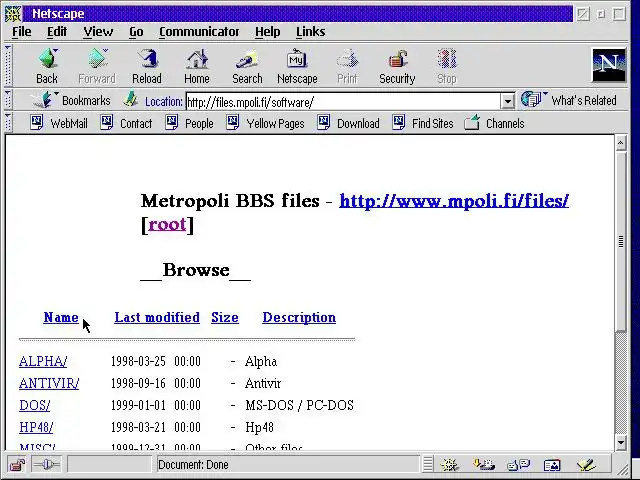Open the Help menu
The height and width of the screenshot is (480, 640).
(x=268, y=31)
